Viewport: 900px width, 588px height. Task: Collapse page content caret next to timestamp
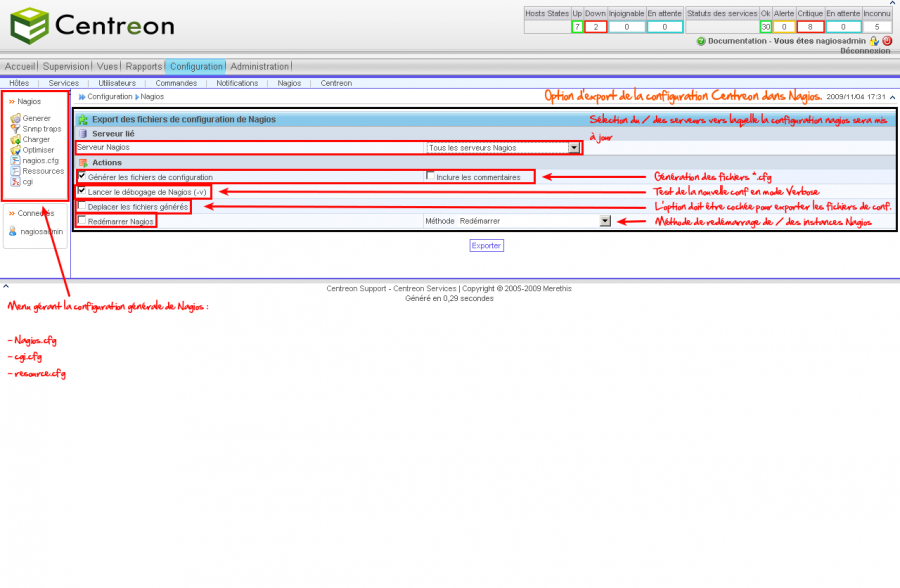pyautogui.click(x=893, y=97)
